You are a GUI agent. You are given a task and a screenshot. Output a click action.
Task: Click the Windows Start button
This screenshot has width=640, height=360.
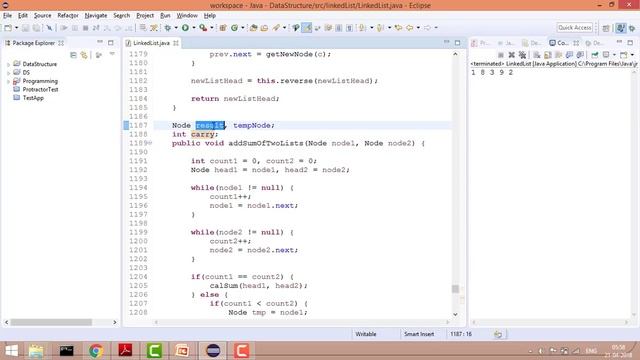point(11,351)
